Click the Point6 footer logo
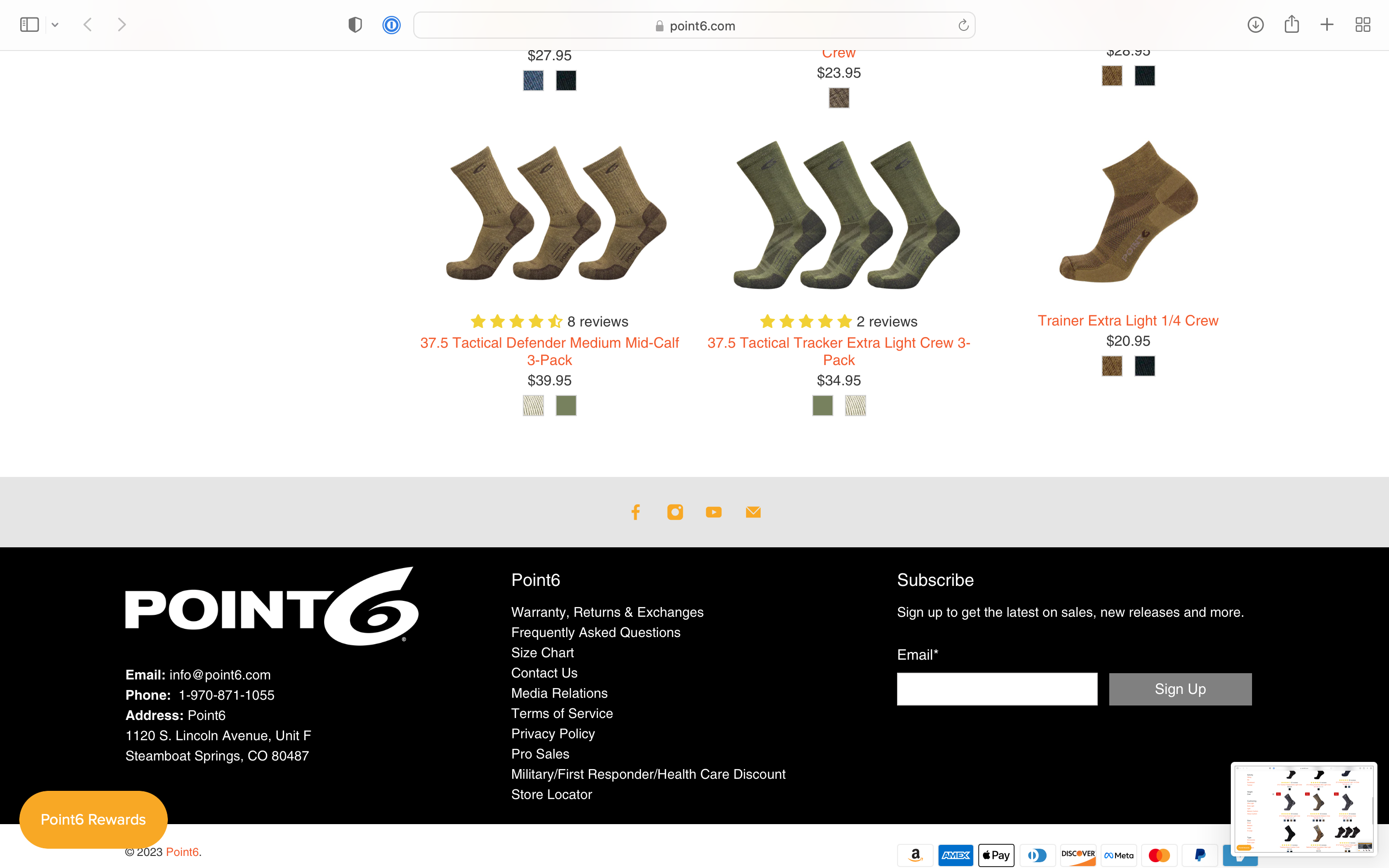This screenshot has width=1389, height=868. [x=272, y=606]
